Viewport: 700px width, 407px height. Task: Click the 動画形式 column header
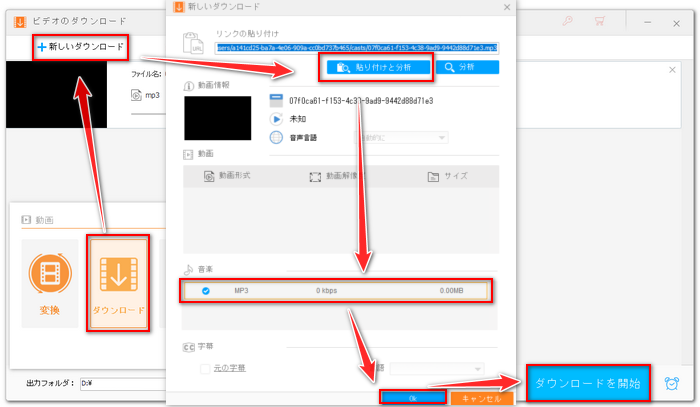coord(227,176)
